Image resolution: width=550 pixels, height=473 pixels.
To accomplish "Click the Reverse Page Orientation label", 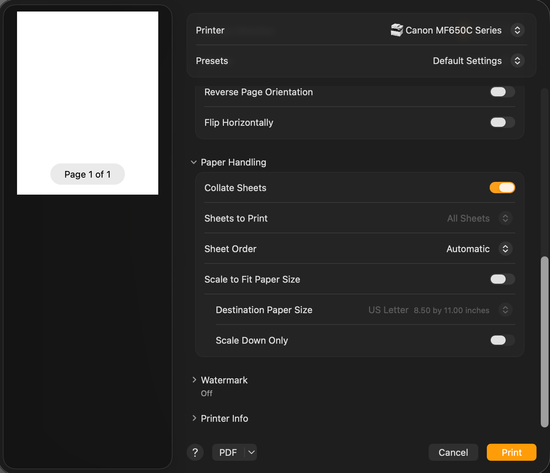I will (259, 92).
